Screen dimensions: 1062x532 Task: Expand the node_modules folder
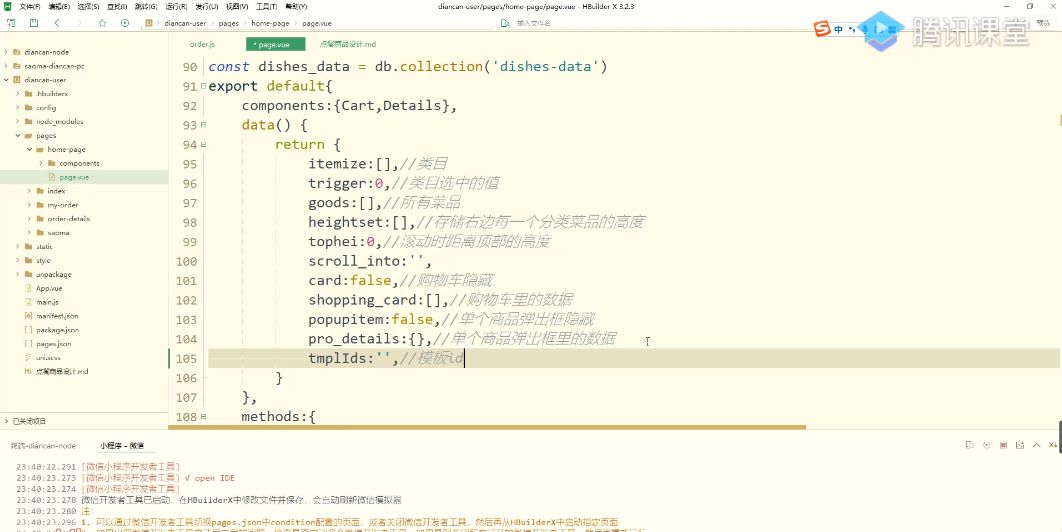coord(18,121)
